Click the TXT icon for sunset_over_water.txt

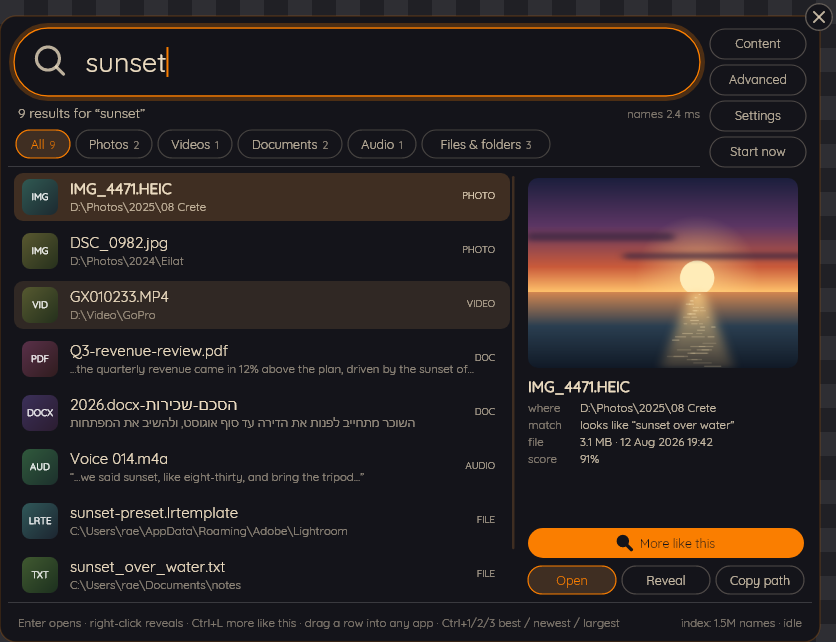40,575
